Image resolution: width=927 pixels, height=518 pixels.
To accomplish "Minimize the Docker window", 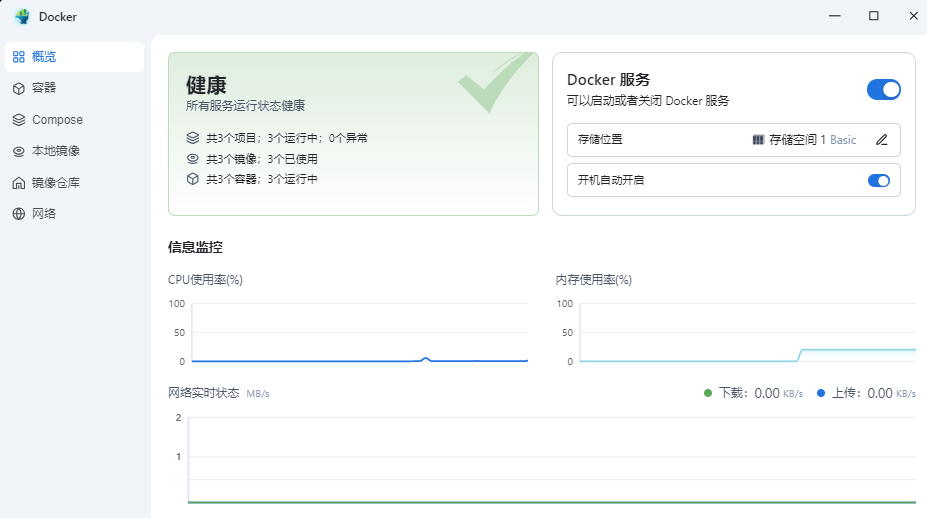I will 835,16.
